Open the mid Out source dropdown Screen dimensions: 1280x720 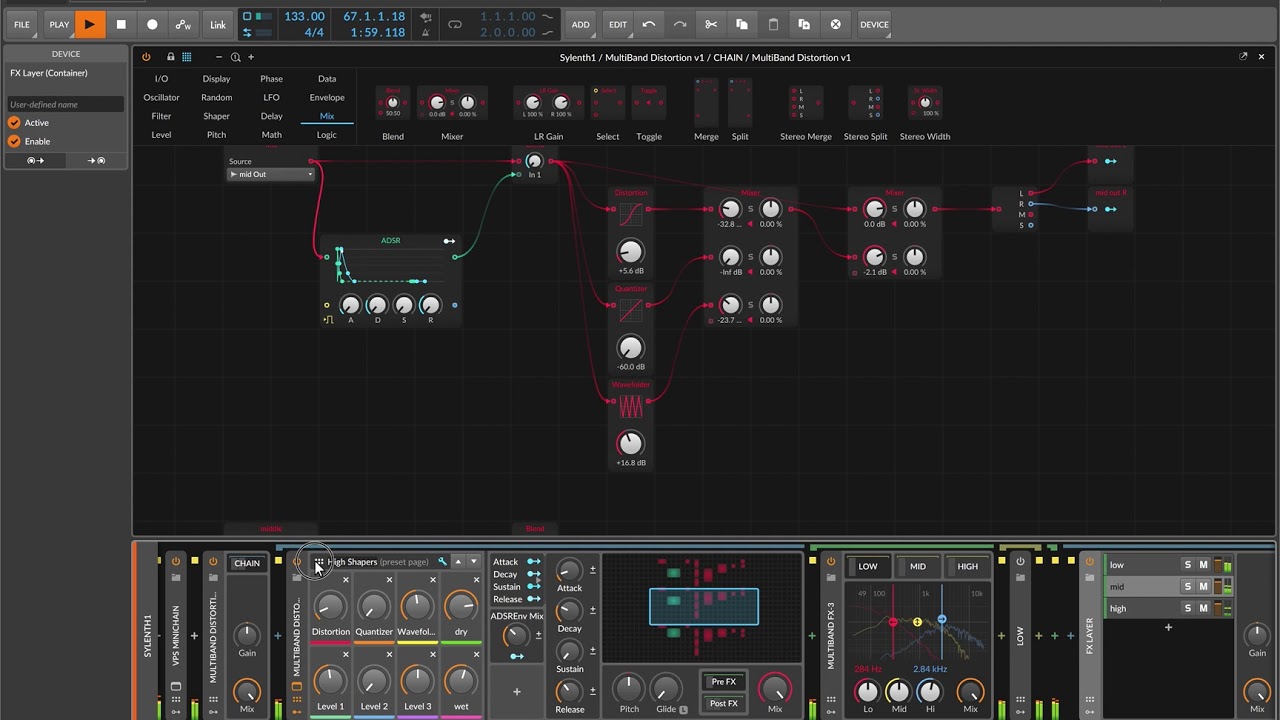[x=271, y=174]
